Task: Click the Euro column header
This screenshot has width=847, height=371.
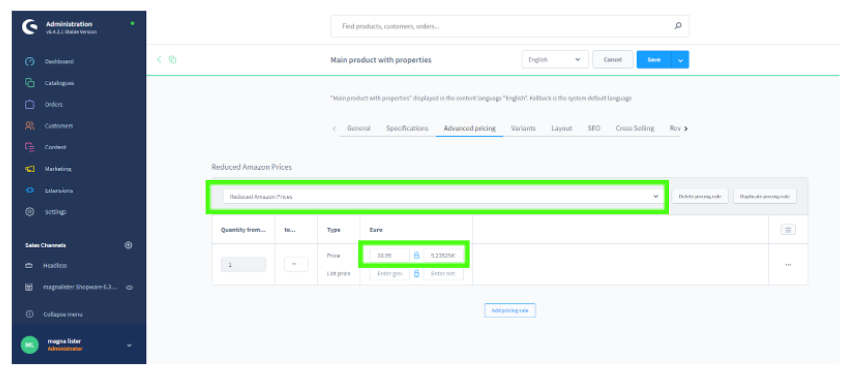Action: pos(376,230)
